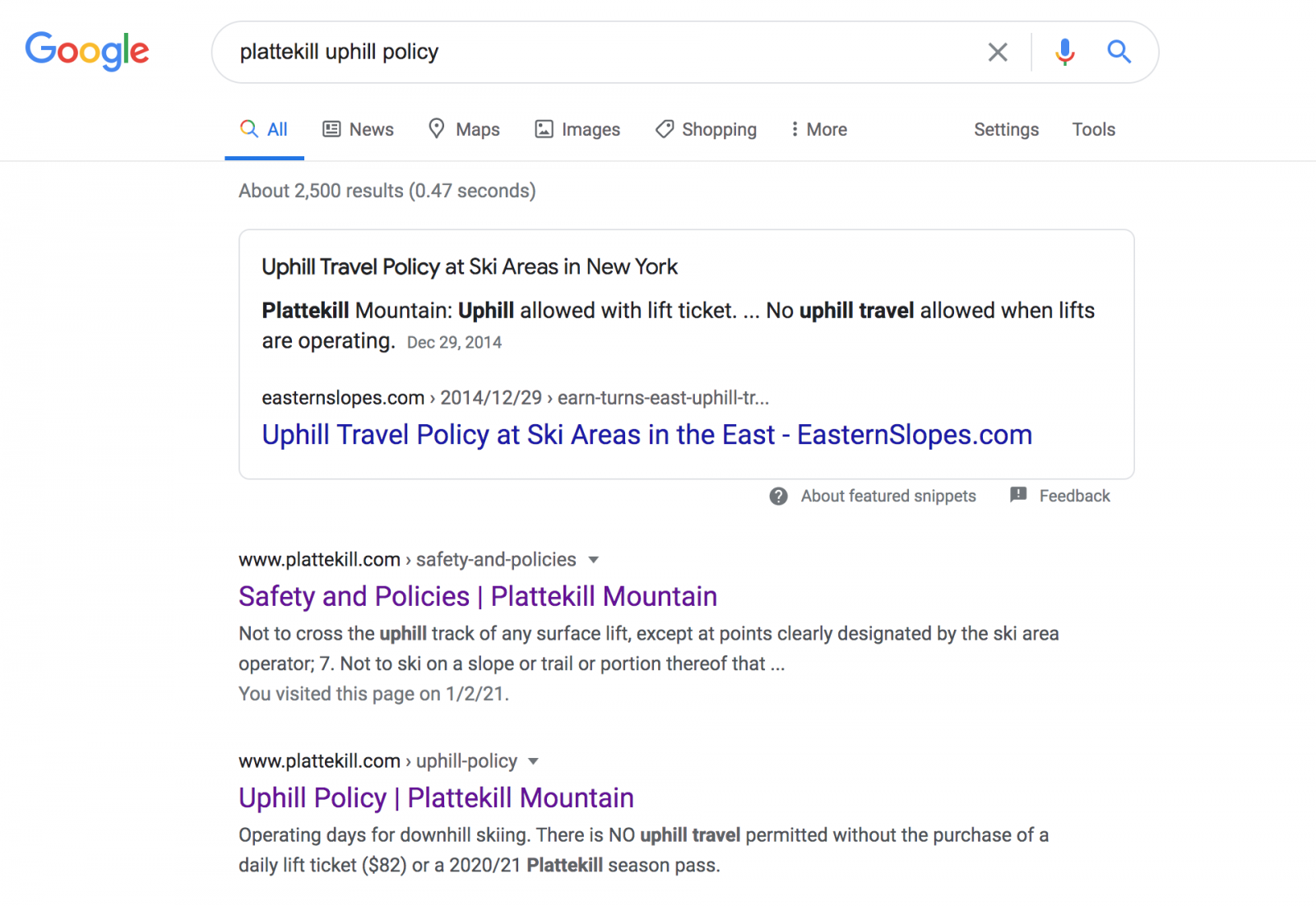Open Uphill Policy Plattekill Mountain result
The image size is (1316, 906).
coord(436,798)
